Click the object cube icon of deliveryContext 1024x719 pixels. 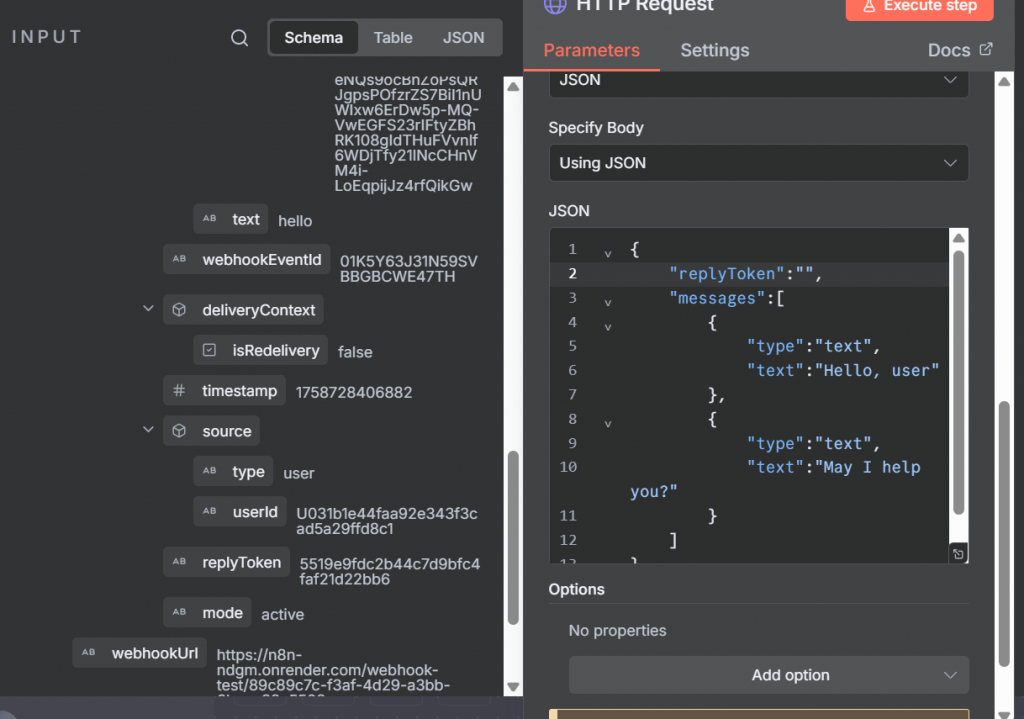pos(180,310)
